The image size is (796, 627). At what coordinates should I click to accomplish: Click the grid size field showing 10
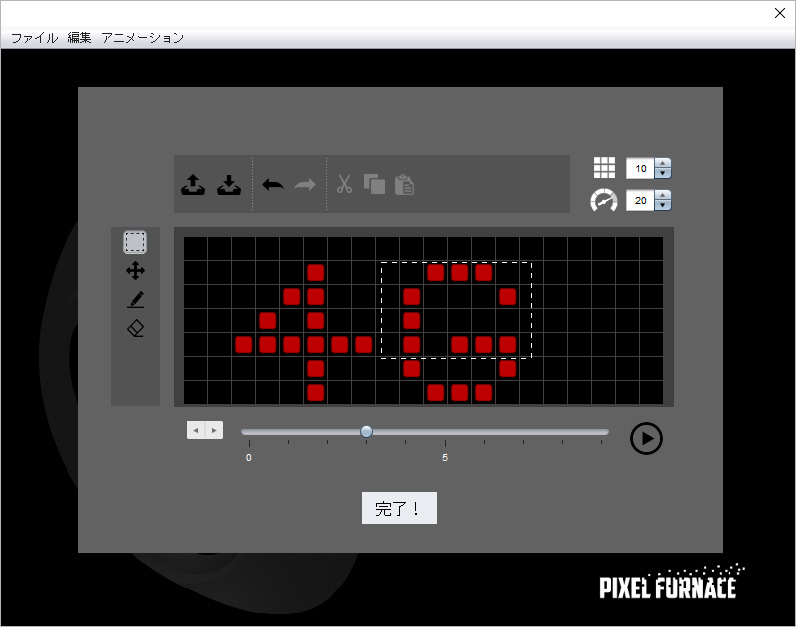point(640,169)
